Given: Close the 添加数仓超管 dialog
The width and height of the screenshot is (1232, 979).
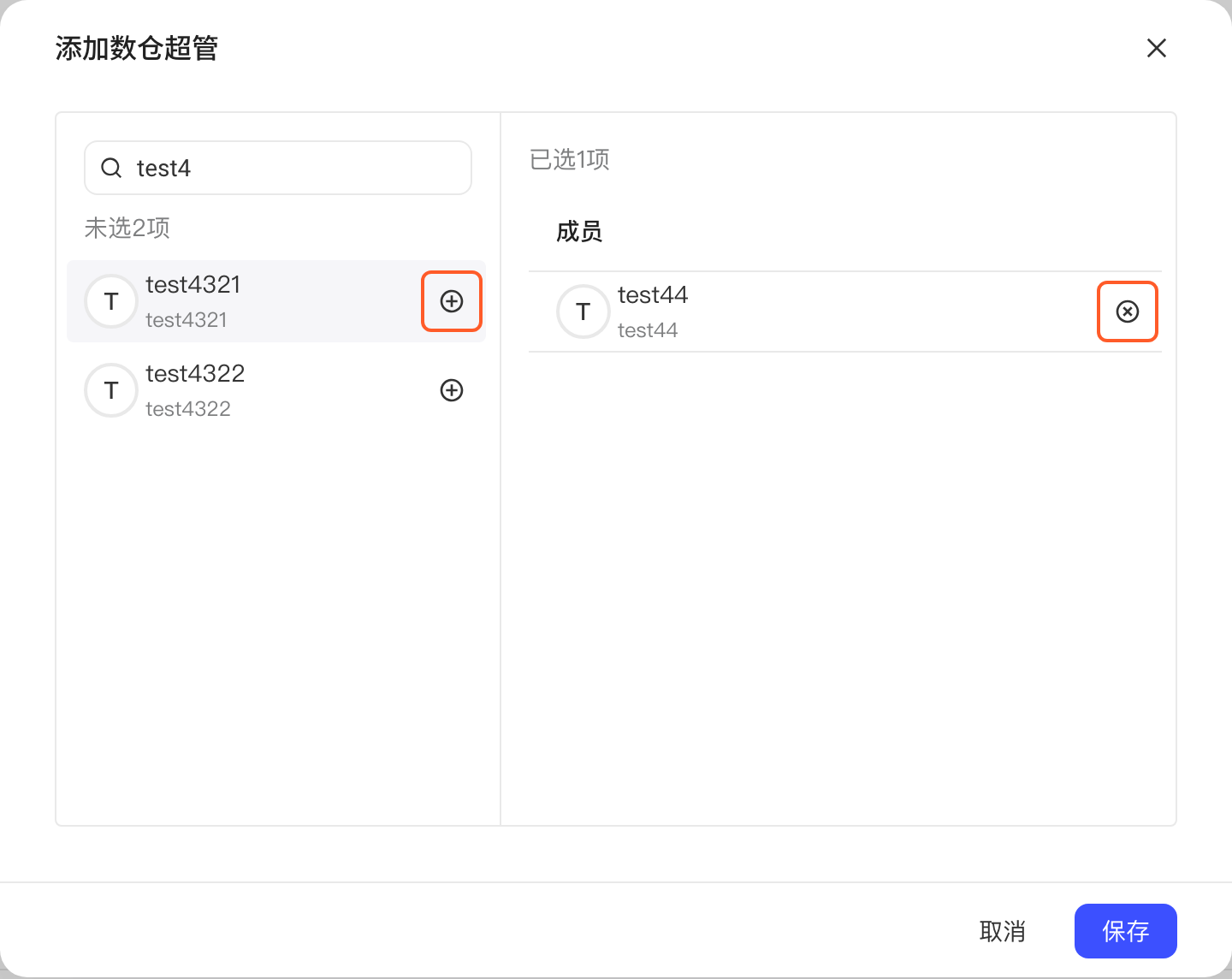Looking at the screenshot, I should point(1157,48).
